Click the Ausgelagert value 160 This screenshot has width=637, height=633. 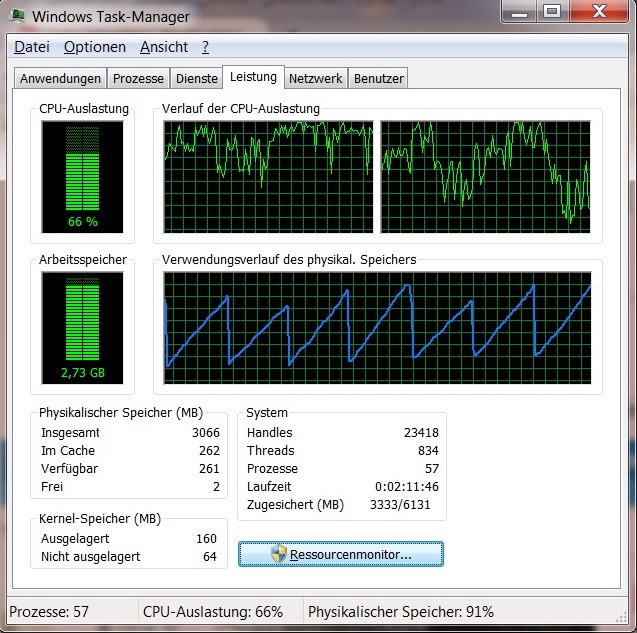click(206, 539)
